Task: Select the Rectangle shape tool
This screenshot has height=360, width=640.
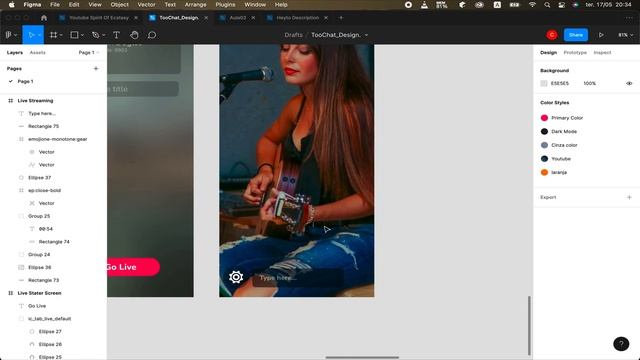Action: [74, 35]
